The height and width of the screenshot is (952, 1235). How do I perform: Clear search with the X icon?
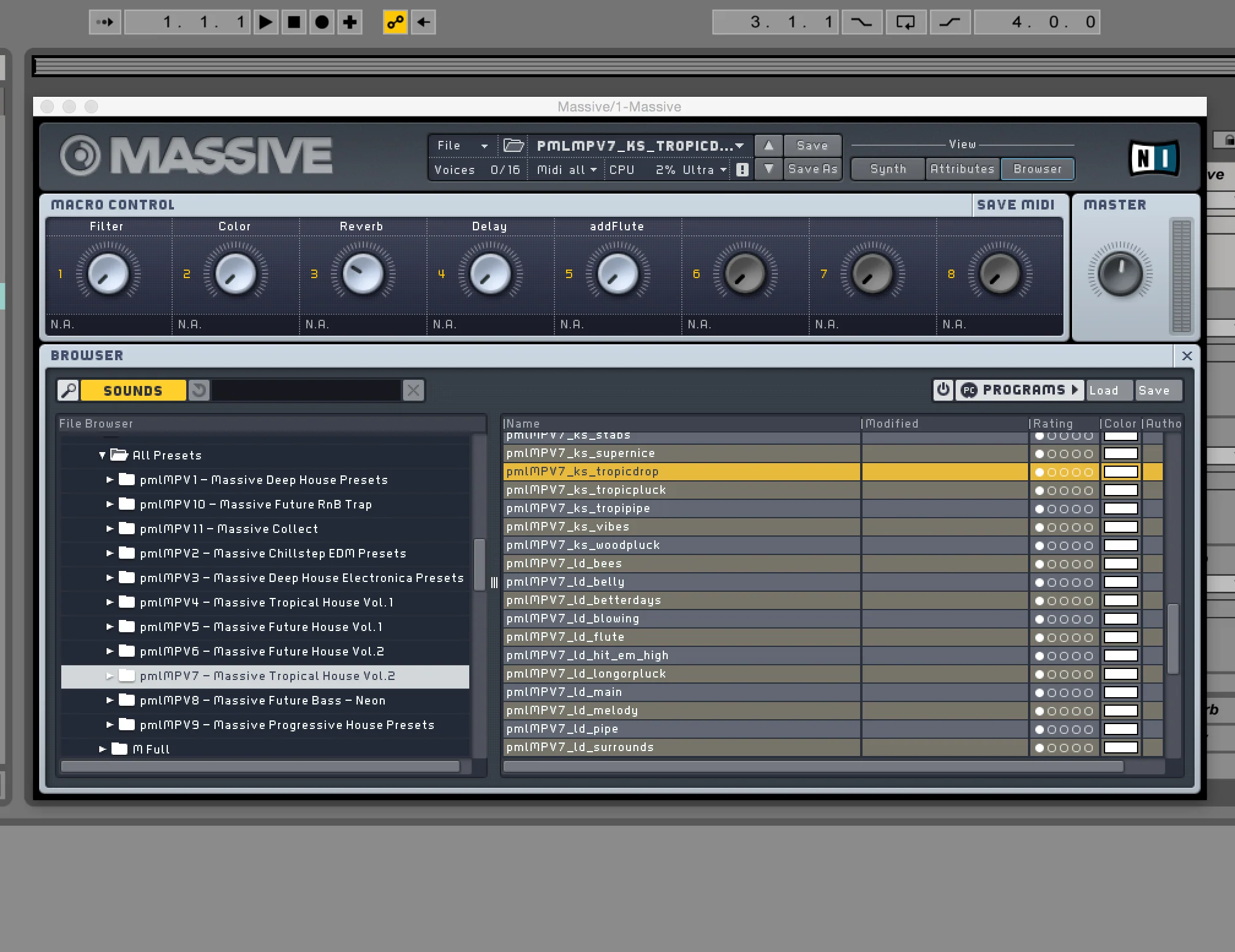pos(414,390)
